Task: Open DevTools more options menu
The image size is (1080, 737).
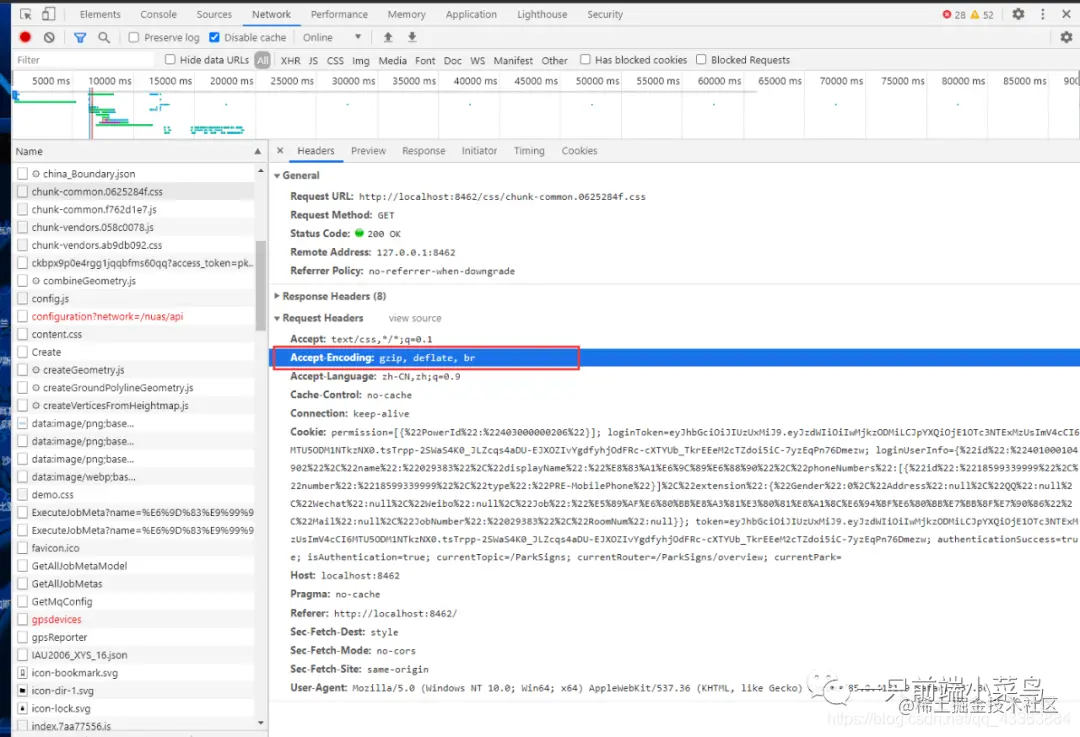Action: (1043, 14)
